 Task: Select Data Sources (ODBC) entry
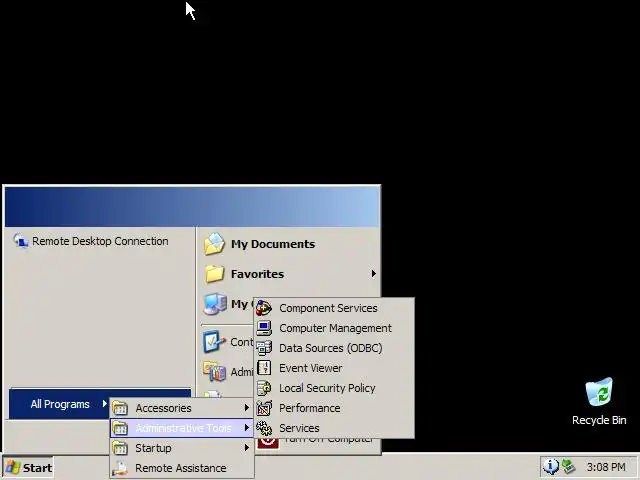(x=334, y=348)
